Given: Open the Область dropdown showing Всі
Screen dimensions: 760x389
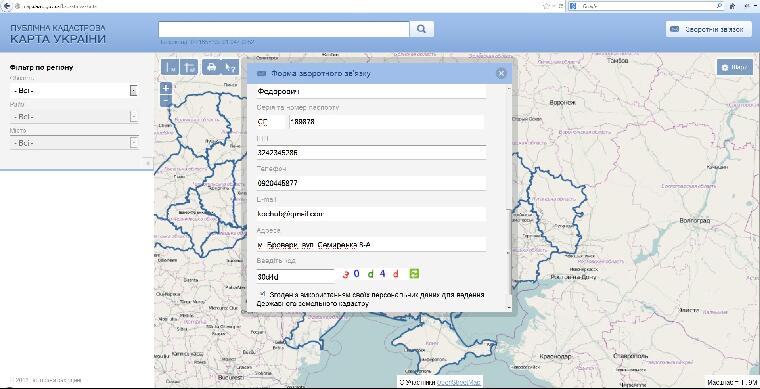Looking at the screenshot, I should click(x=74, y=91).
